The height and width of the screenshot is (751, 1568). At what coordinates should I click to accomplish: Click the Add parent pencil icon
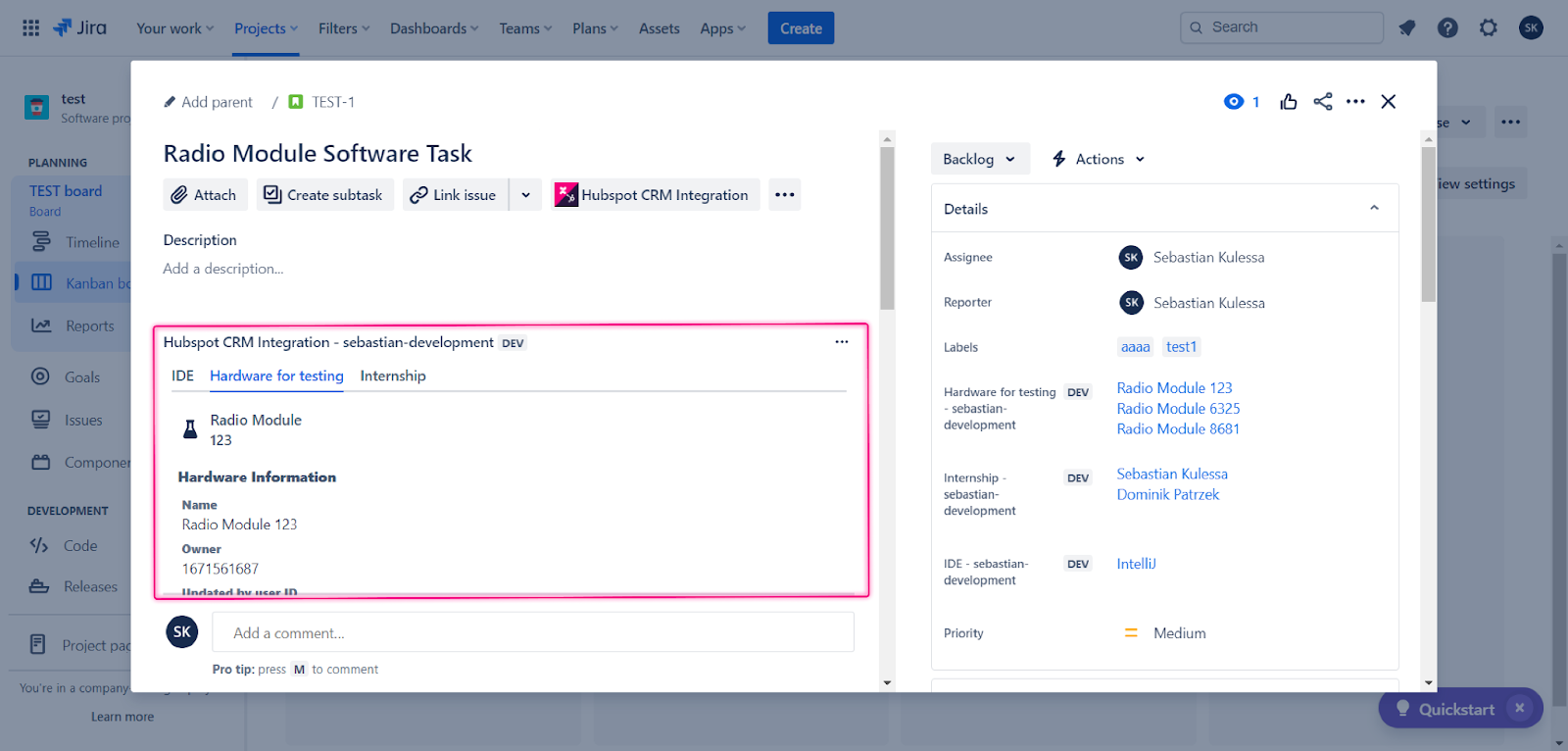tap(170, 102)
